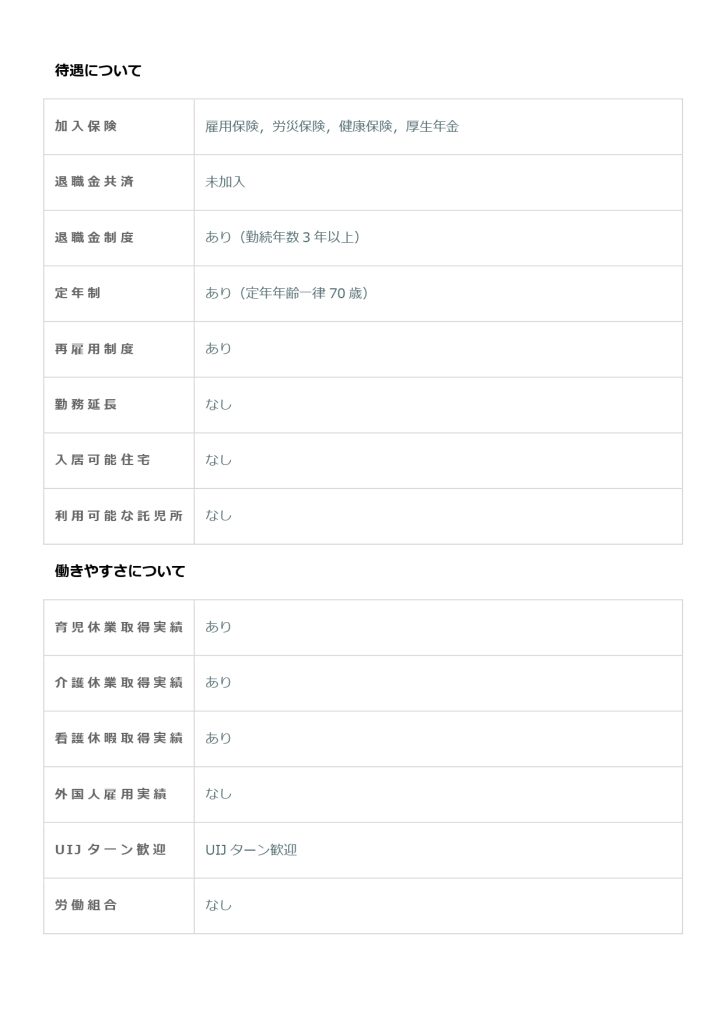The width and height of the screenshot is (724, 1024).
Task: Click the 加入保険 row label
Action: tap(86, 127)
